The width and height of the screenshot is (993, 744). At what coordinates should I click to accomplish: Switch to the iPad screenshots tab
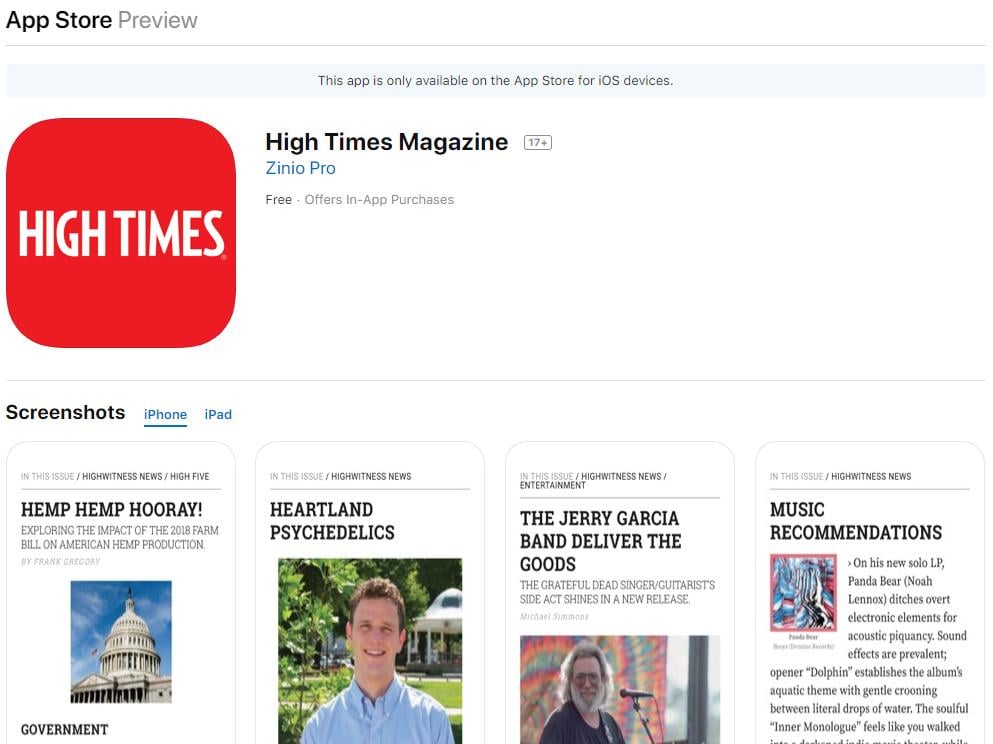tap(218, 415)
